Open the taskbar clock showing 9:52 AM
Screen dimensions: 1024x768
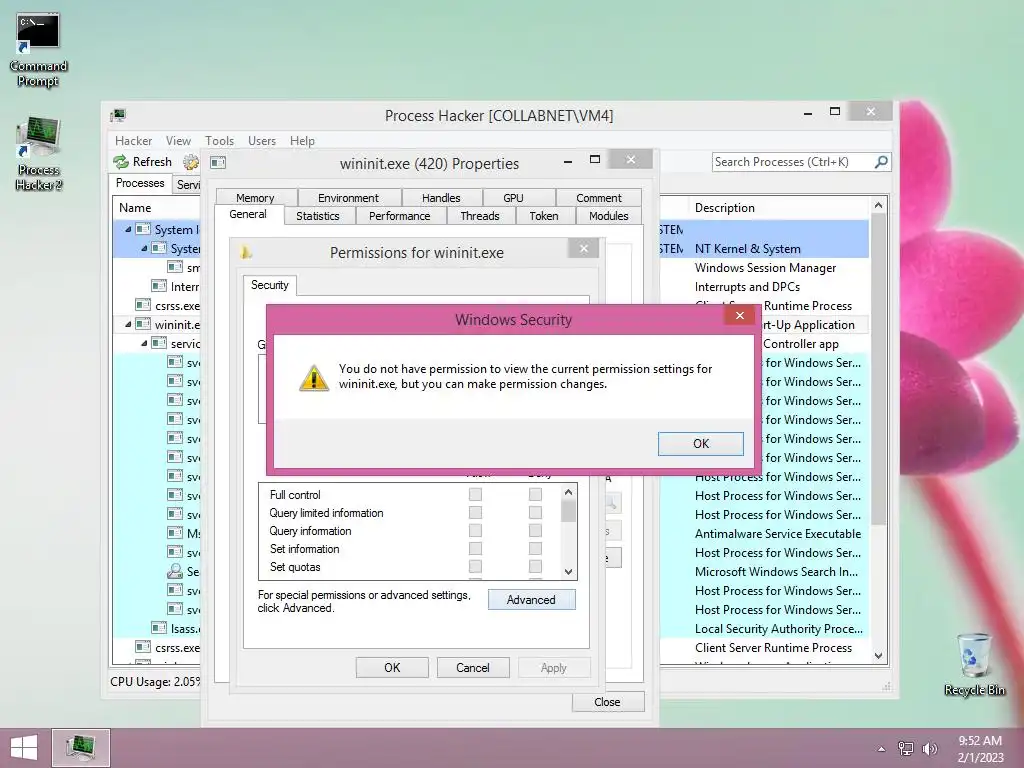pyautogui.click(x=980, y=749)
